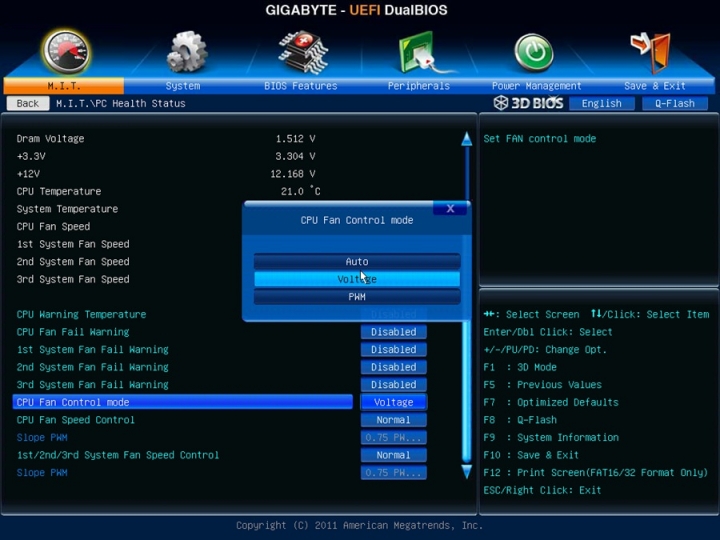Launch the Q-Flash utility button
720x540 pixels.
pyautogui.click(x=675, y=104)
